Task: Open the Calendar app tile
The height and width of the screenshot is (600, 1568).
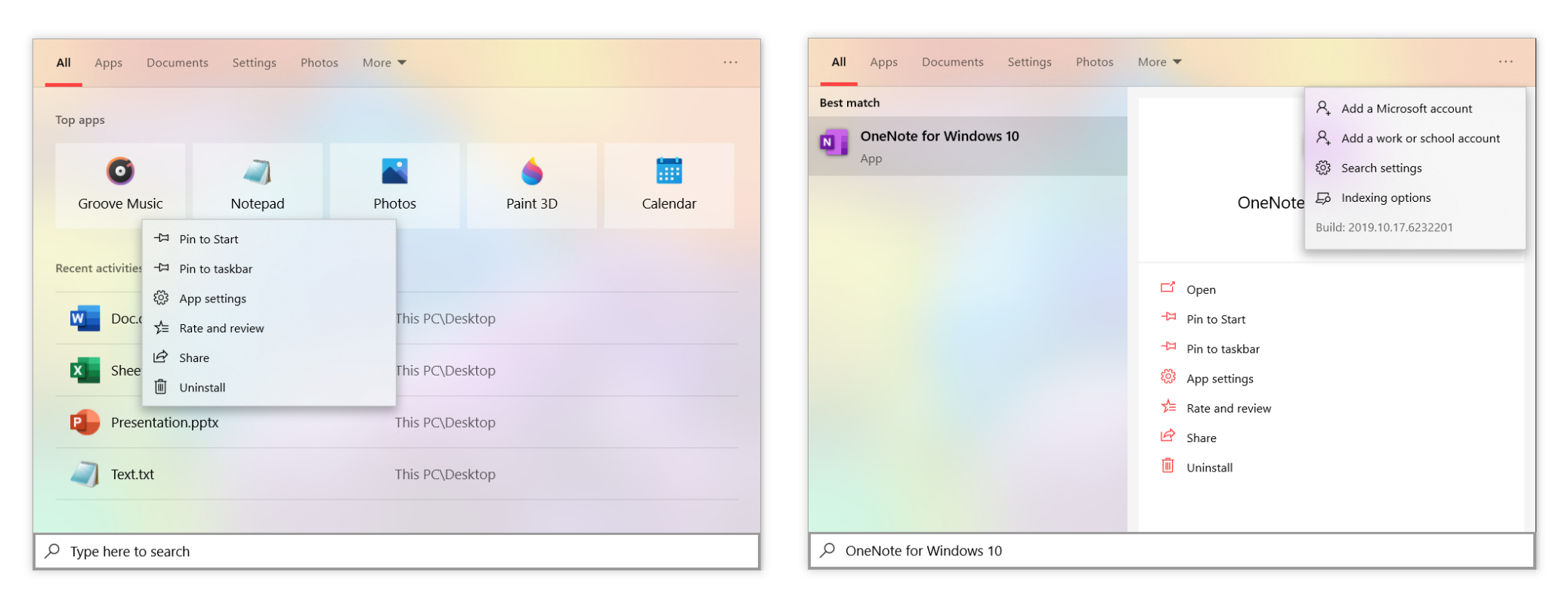Action: pos(669,185)
